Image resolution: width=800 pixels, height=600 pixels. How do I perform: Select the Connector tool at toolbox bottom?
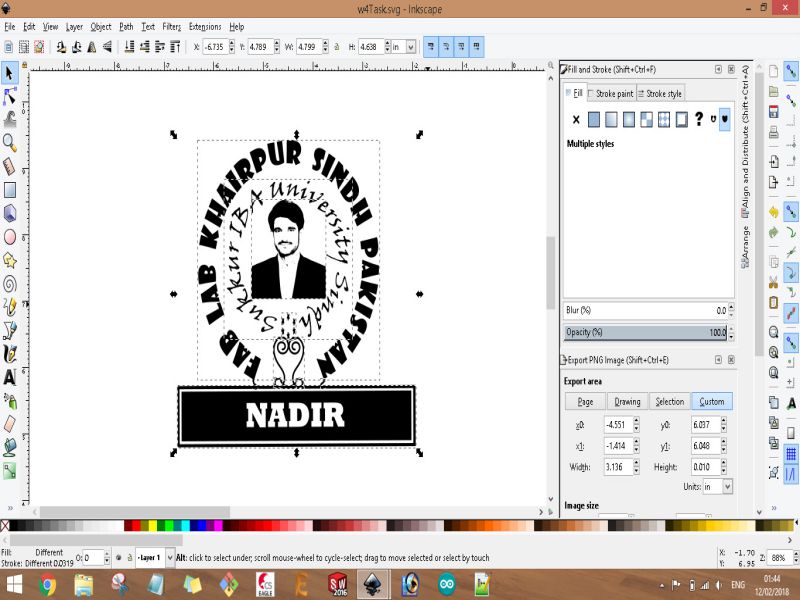[x=10, y=470]
